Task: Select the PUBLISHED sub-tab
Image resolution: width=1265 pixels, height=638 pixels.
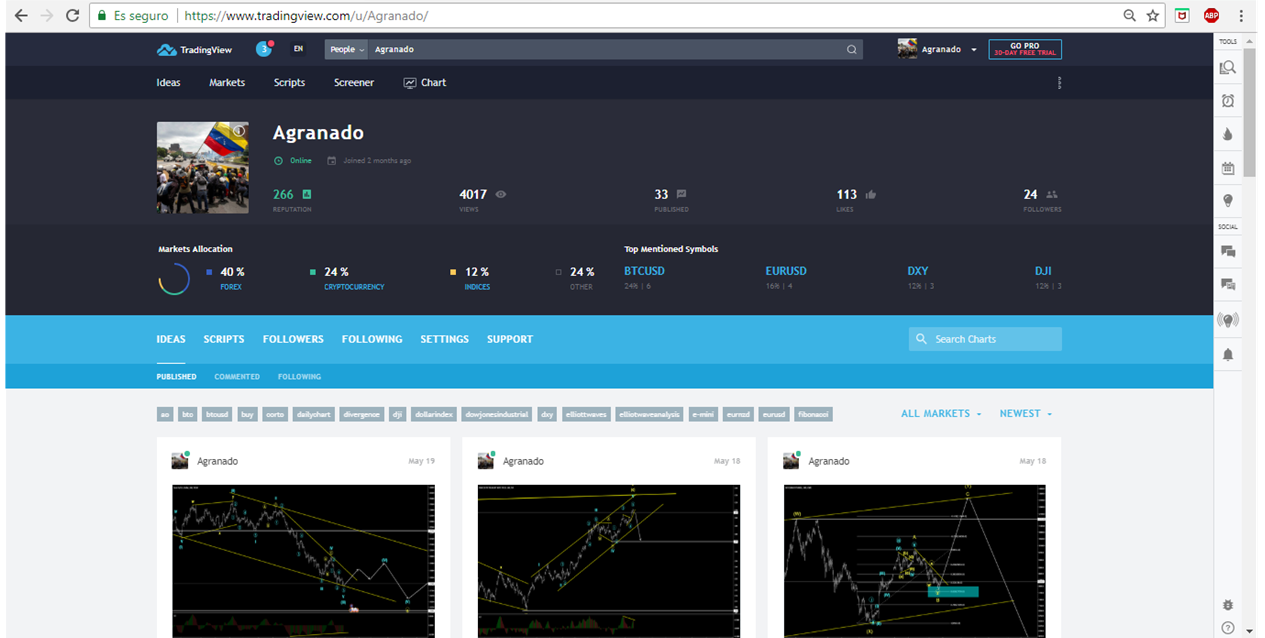Action: coord(176,377)
